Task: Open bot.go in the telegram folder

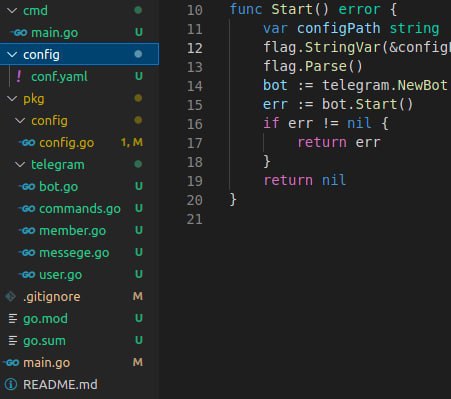Action: [x=59, y=187]
